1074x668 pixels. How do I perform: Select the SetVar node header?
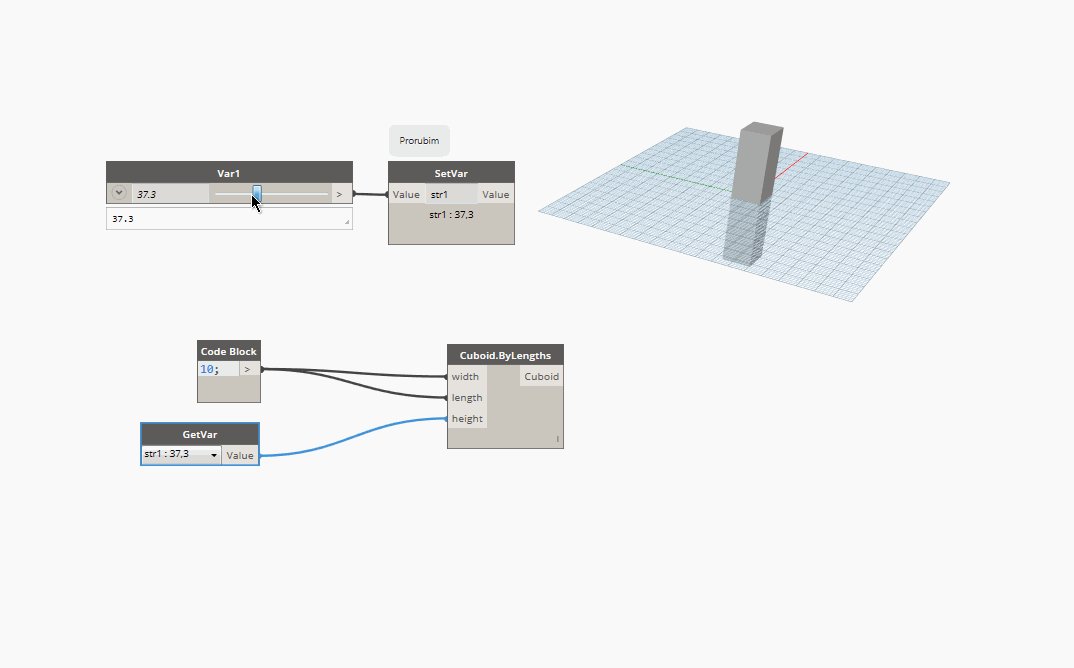(451, 173)
